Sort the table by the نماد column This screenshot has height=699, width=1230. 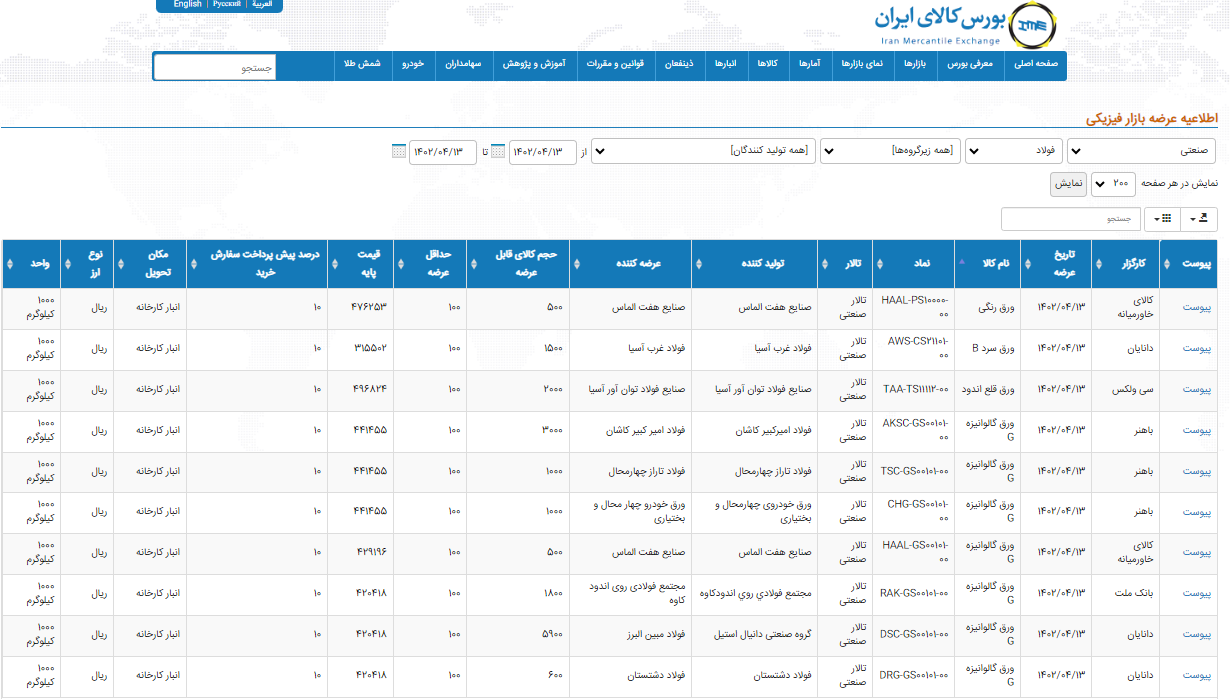point(914,264)
